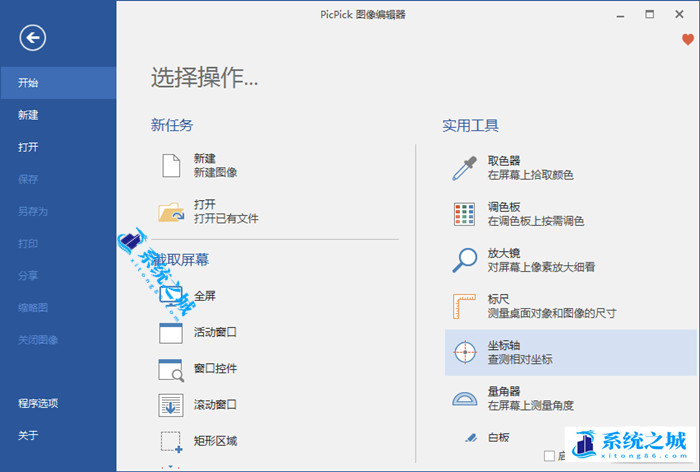
Task: Click the 全屏 label
Action: 205,296
